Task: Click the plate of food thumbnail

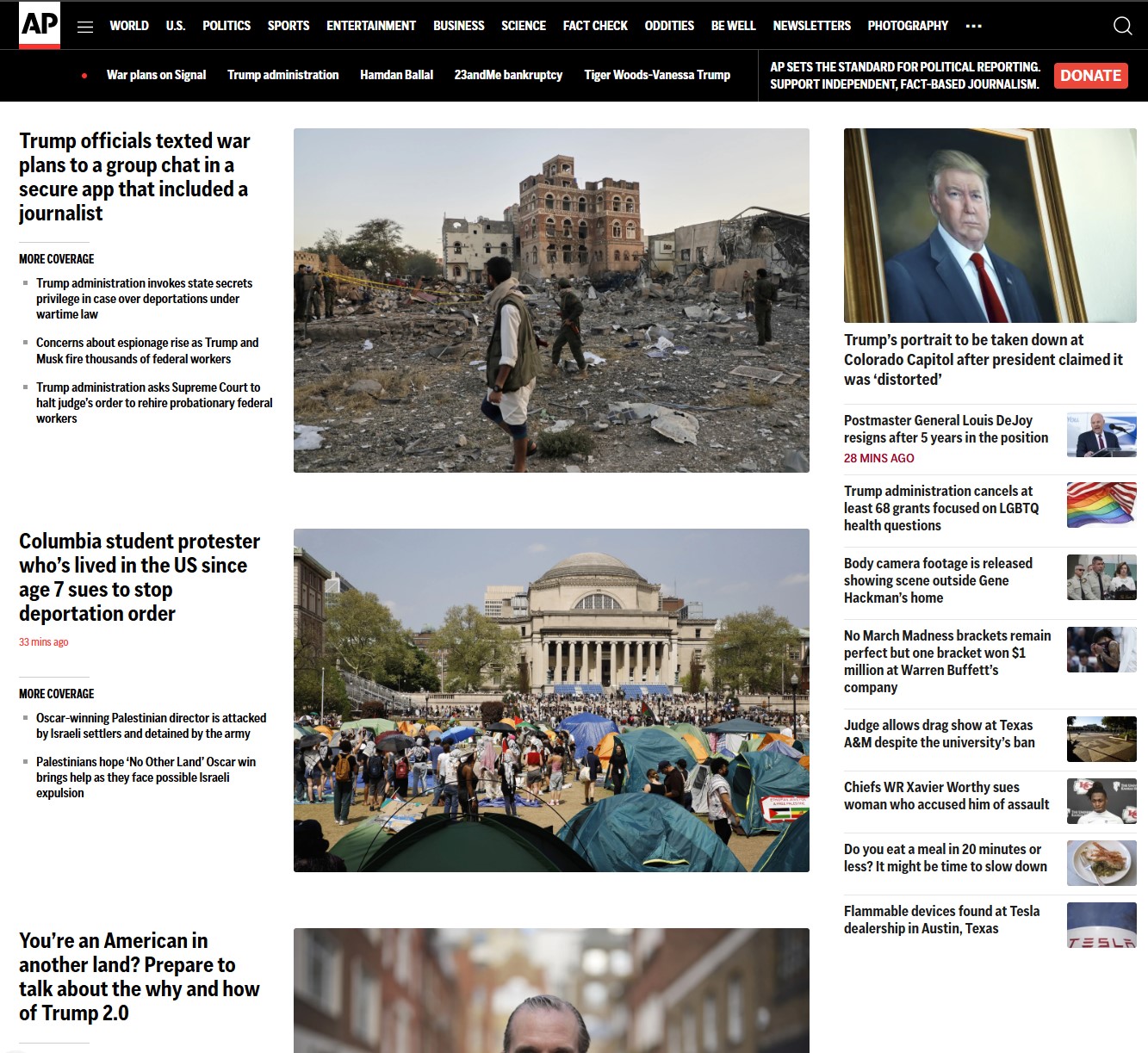Action: 1101,863
